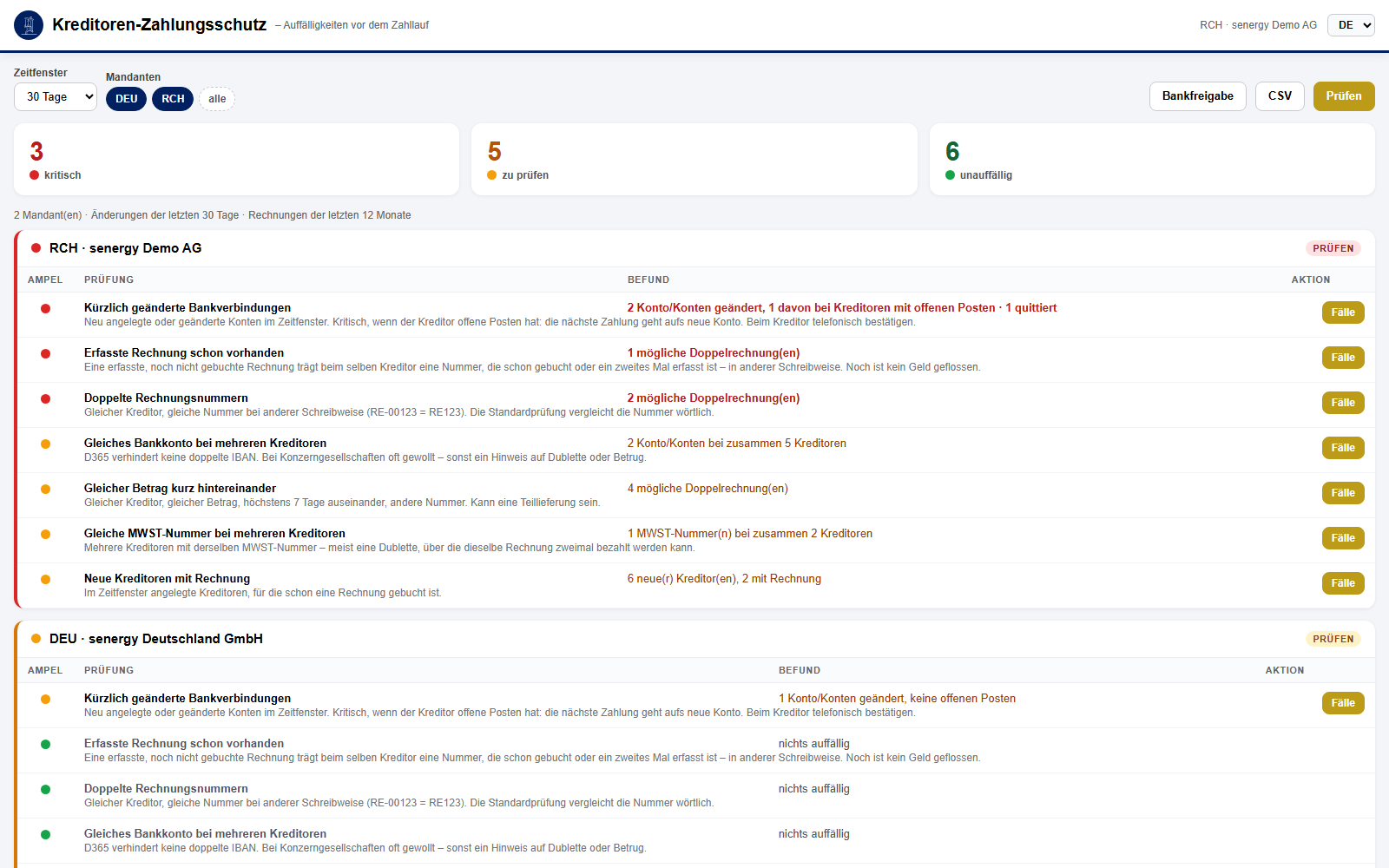Click green dot of DEU Gleiches Bankkonto row
This screenshot has width=1389, height=868.
(x=45, y=834)
